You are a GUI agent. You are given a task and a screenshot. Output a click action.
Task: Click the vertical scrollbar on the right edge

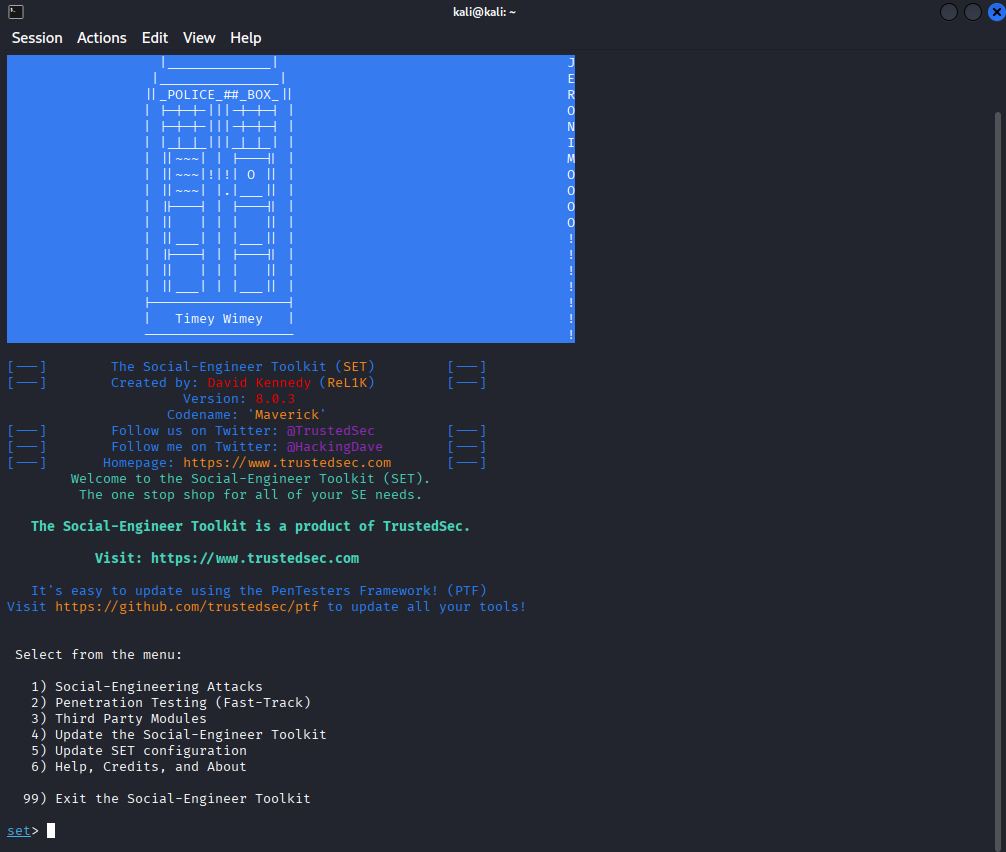(x=999, y=400)
